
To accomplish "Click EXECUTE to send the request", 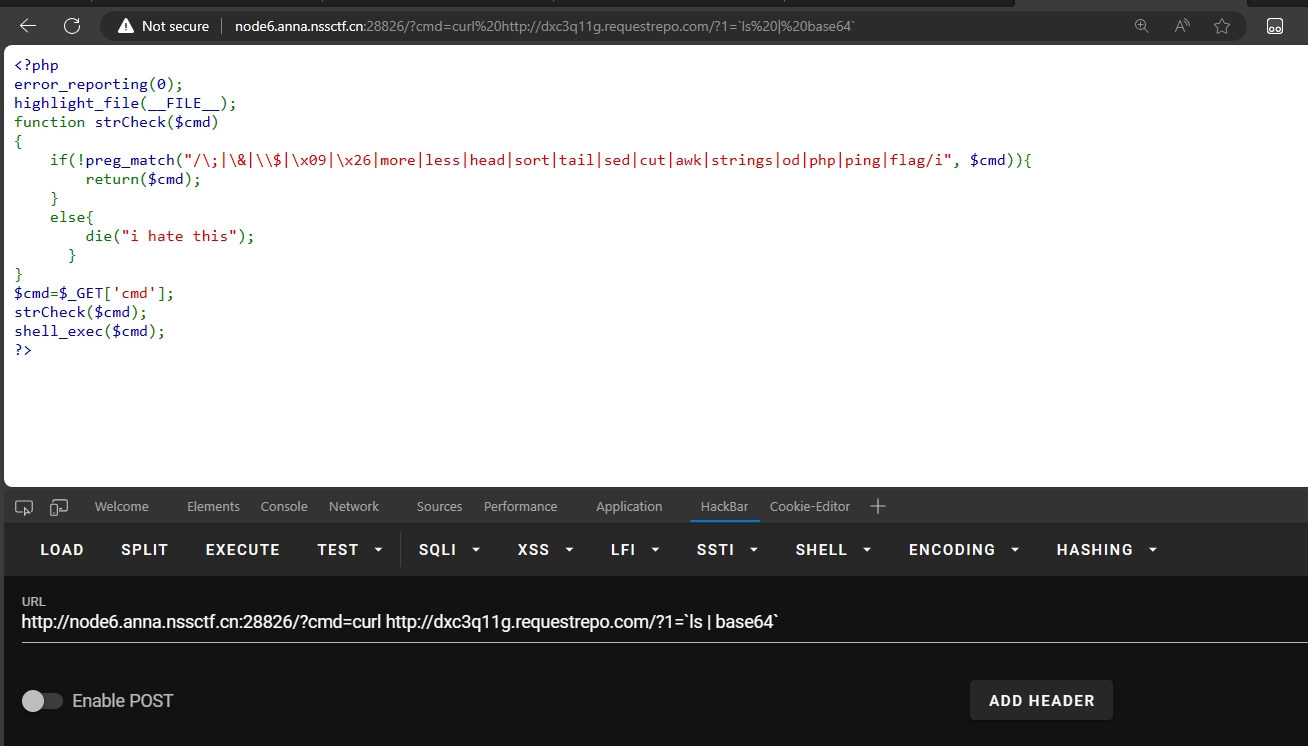I will 243,550.
